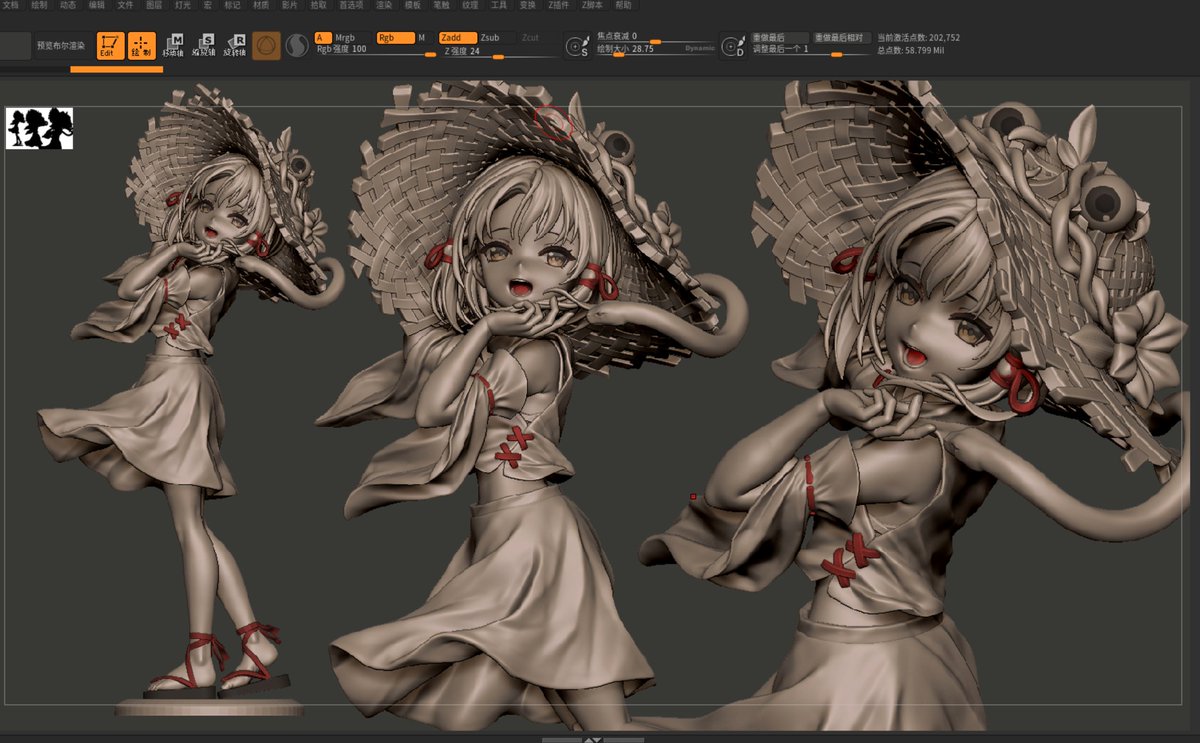The width and height of the screenshot is (1200, 743).
Task: Click the 移动轴 (Move) gyro icon
Action: [175, 44]
